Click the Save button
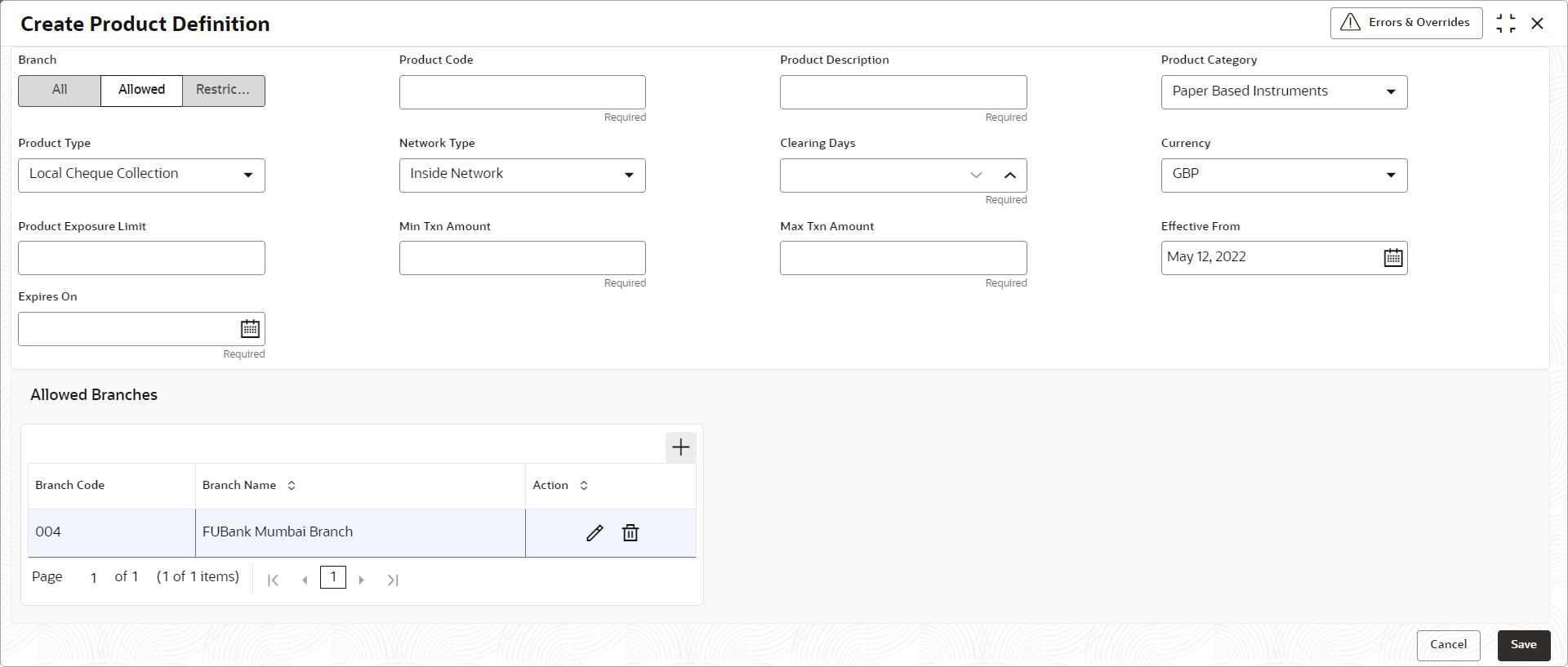The width and height of the screenshot is (1568, 667). tap(1523, 645)
